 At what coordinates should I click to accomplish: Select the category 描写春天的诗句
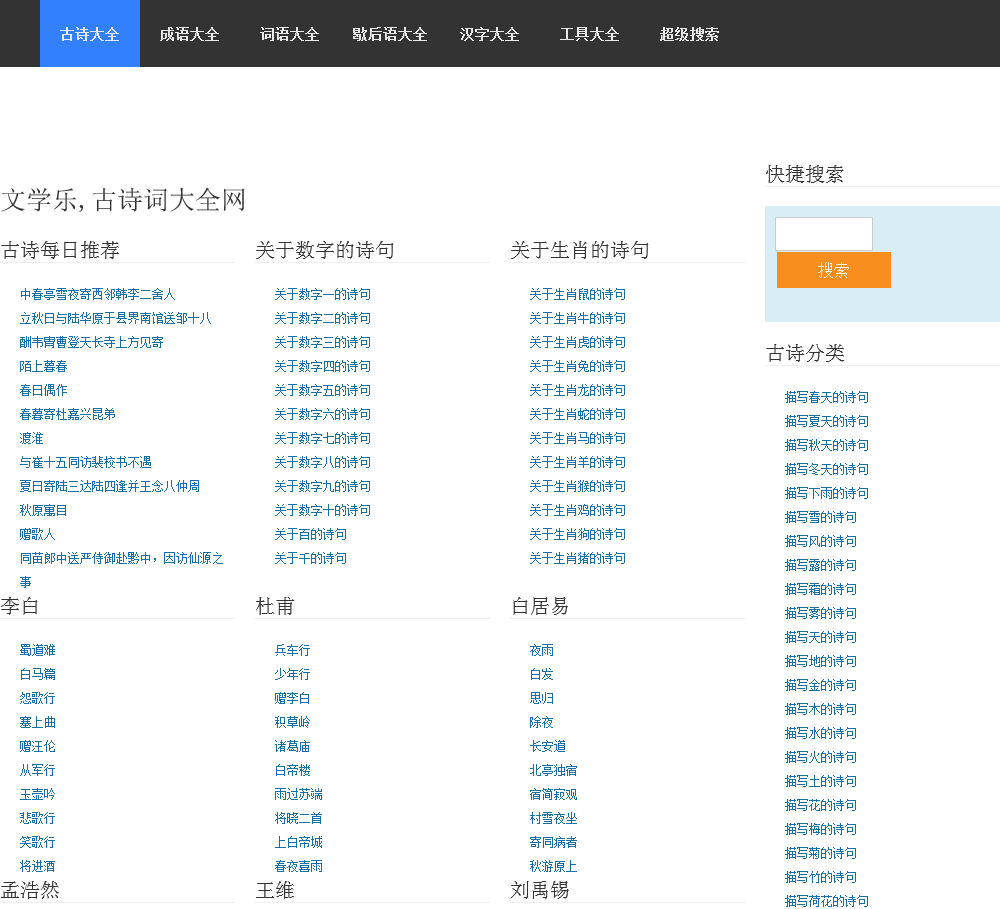pos(826,398)
